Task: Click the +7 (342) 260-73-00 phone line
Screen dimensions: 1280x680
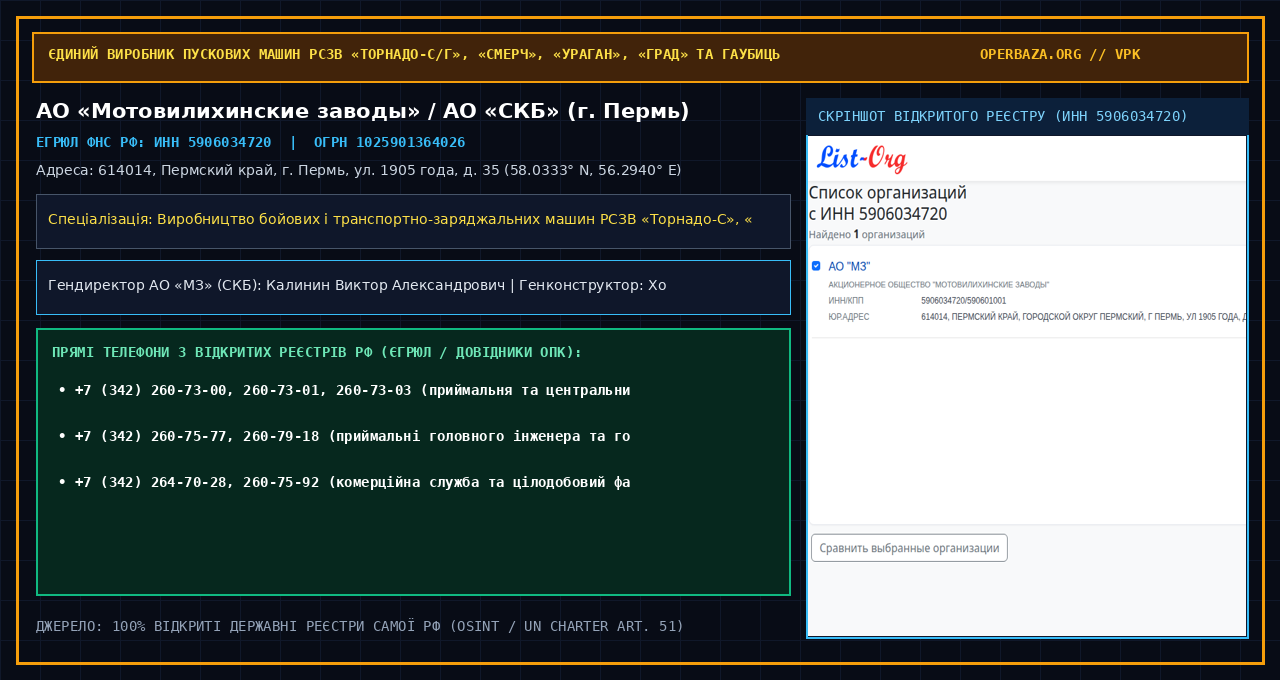Action: tap(345, 390)
